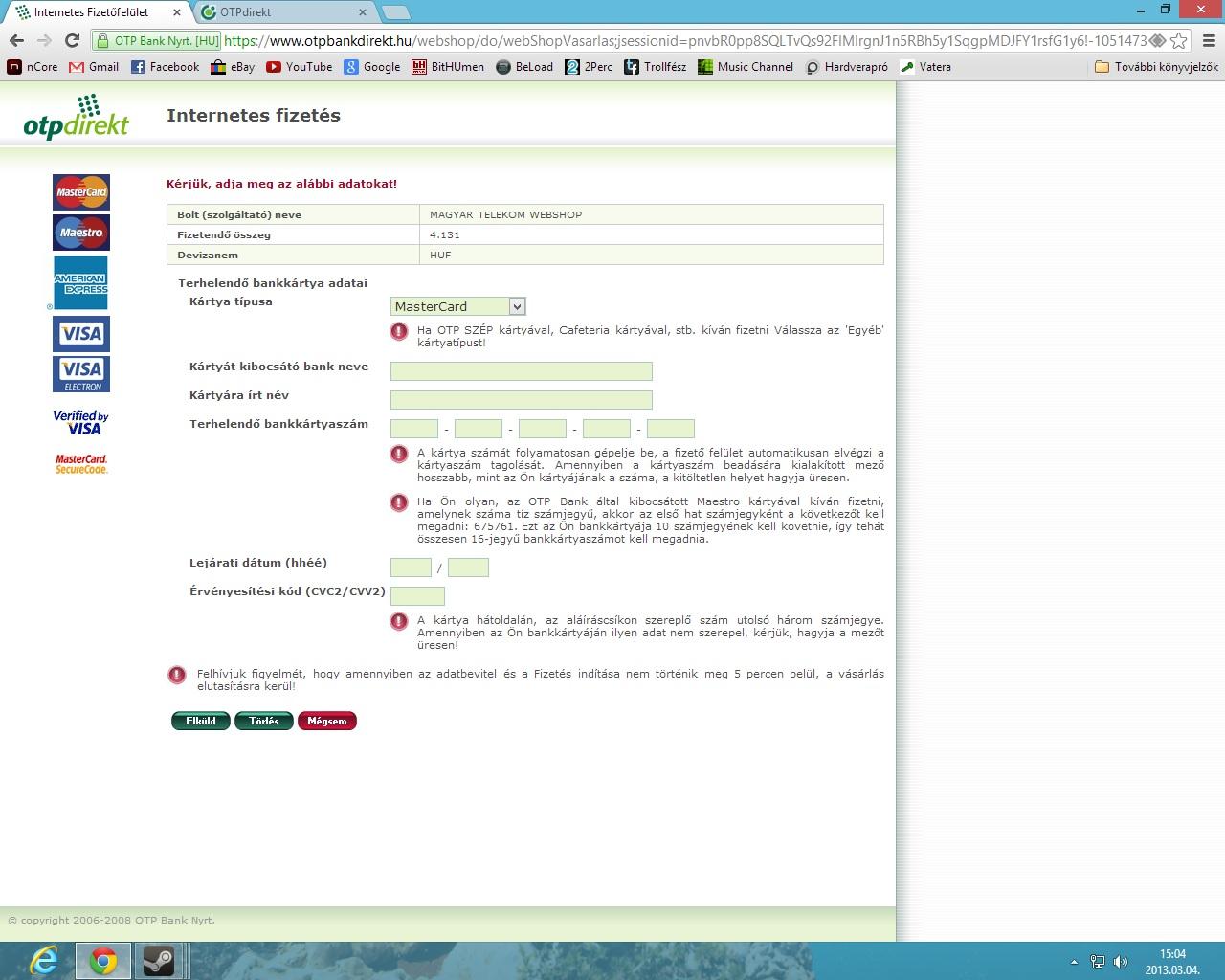Click the Mégsem cancel button
Screen dimensions: 1225x980
click(327, 721)
